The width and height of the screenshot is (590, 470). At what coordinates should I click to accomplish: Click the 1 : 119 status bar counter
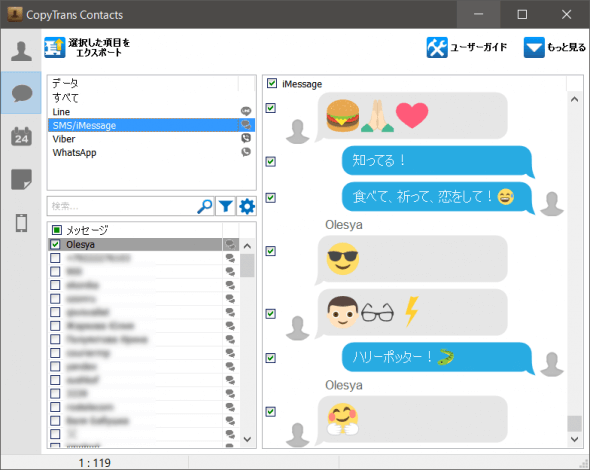(x=94, y=462)
